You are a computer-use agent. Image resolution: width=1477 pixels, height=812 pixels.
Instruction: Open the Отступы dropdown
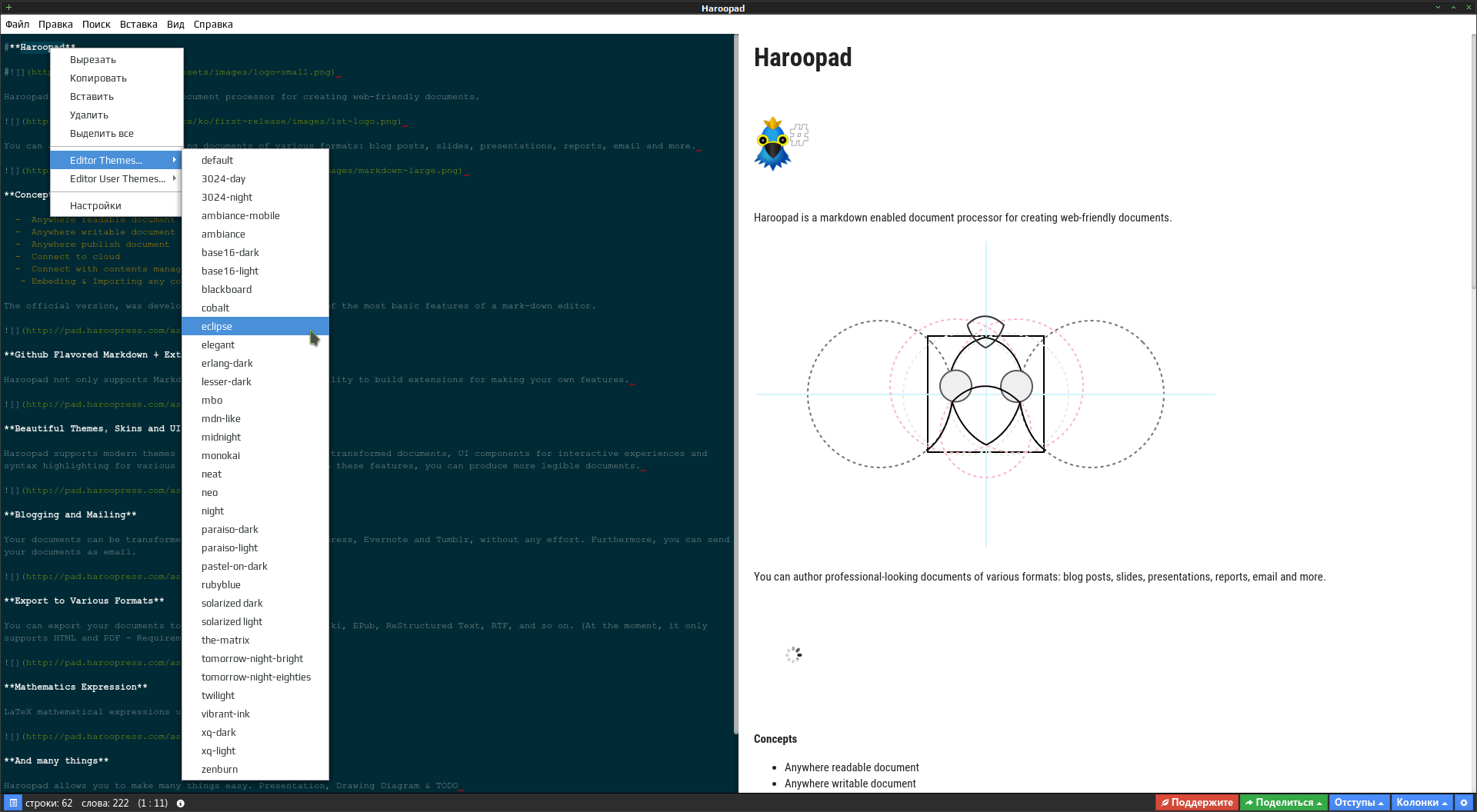(1359, 803)
